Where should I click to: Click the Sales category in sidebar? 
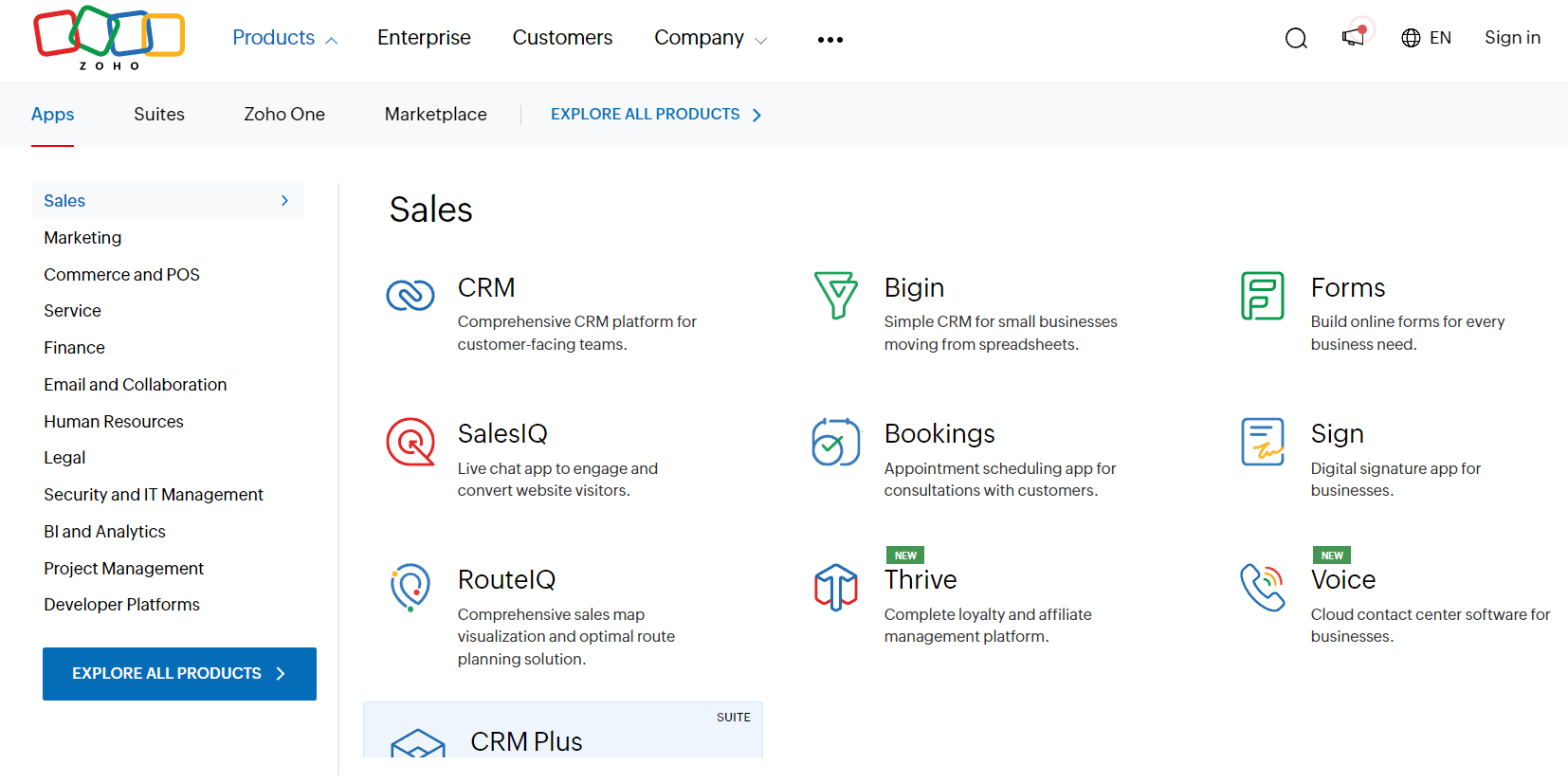click(168, 201)
